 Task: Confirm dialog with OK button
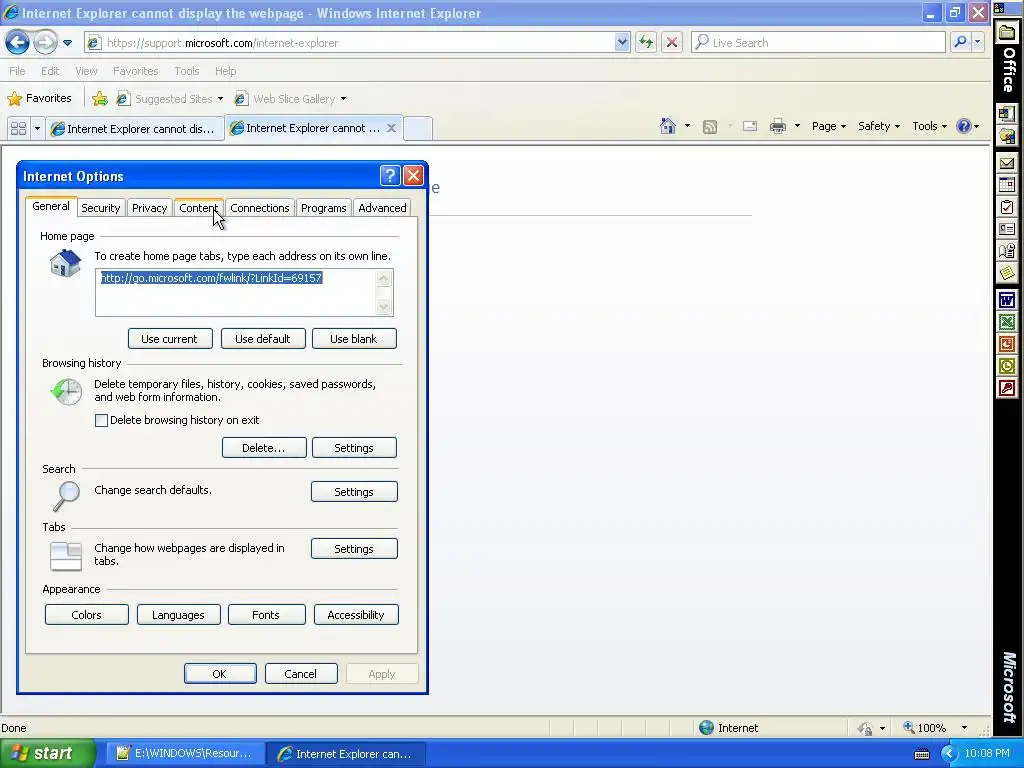(x=220, y=674)
